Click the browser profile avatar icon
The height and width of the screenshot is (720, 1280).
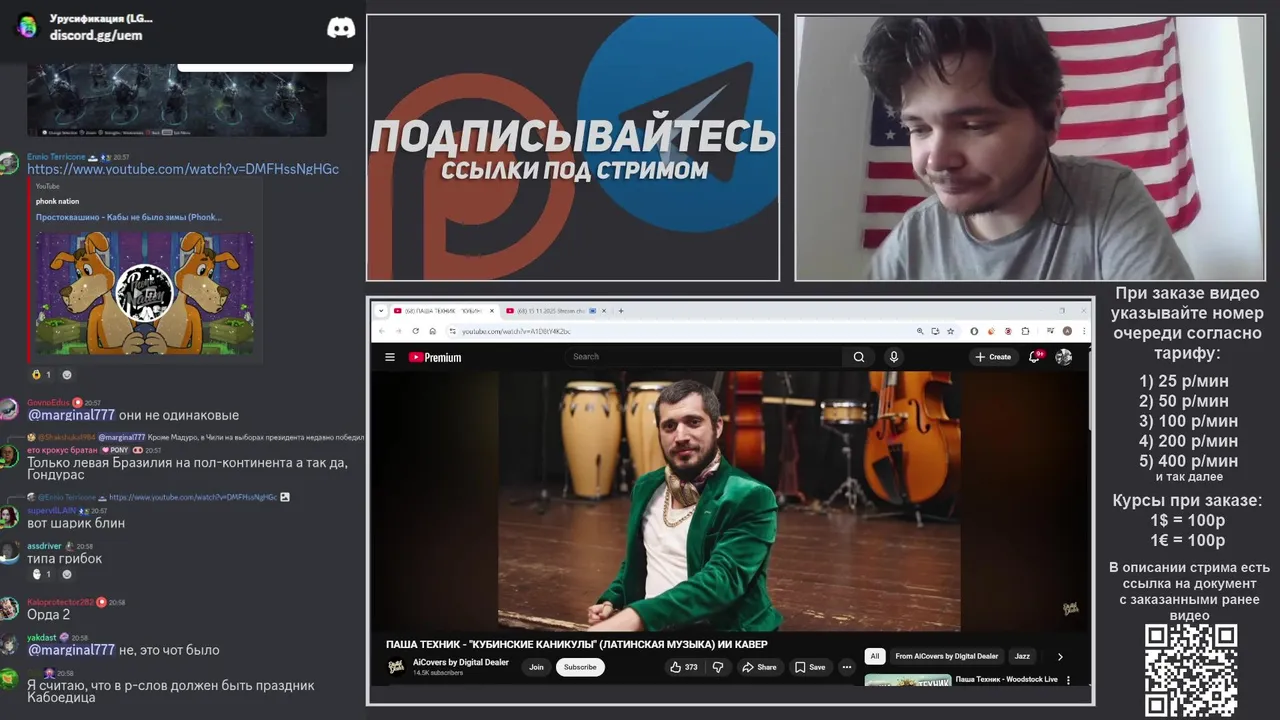1067,331
